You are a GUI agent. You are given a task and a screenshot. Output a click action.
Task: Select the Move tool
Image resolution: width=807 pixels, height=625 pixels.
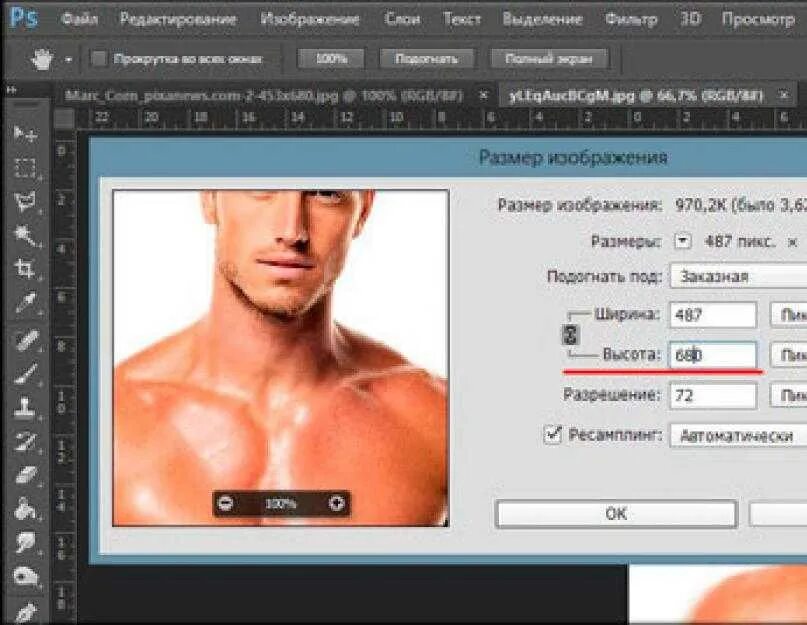coord(25,134)
